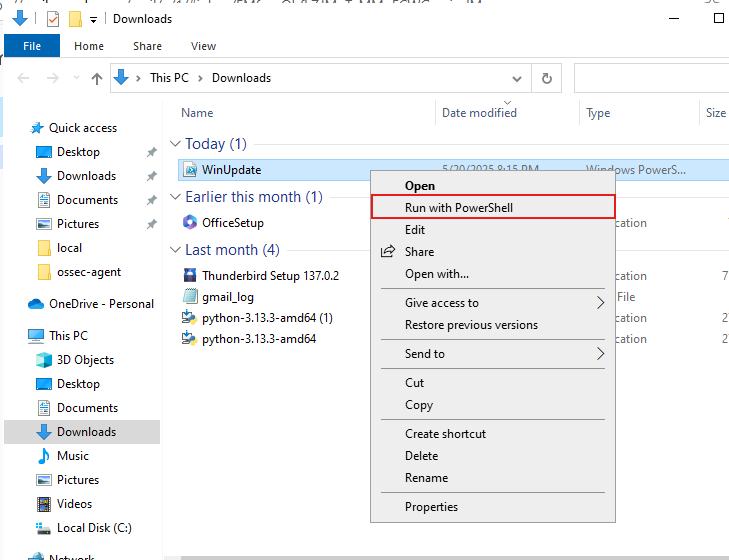Screen dimensions: 729x560
Task: Choose Edit in context menu
Action: 493,230
